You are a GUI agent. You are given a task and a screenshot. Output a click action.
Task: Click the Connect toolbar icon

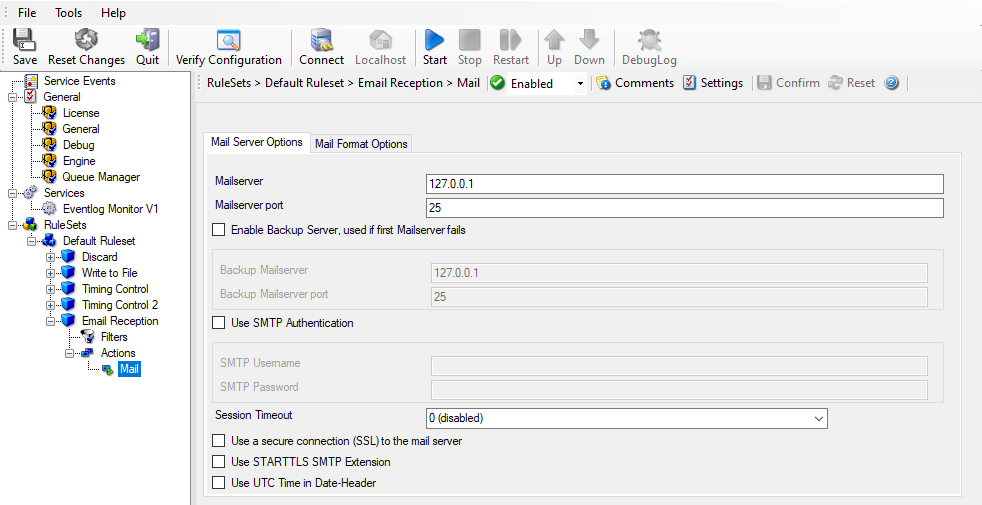tap(321, 40)
